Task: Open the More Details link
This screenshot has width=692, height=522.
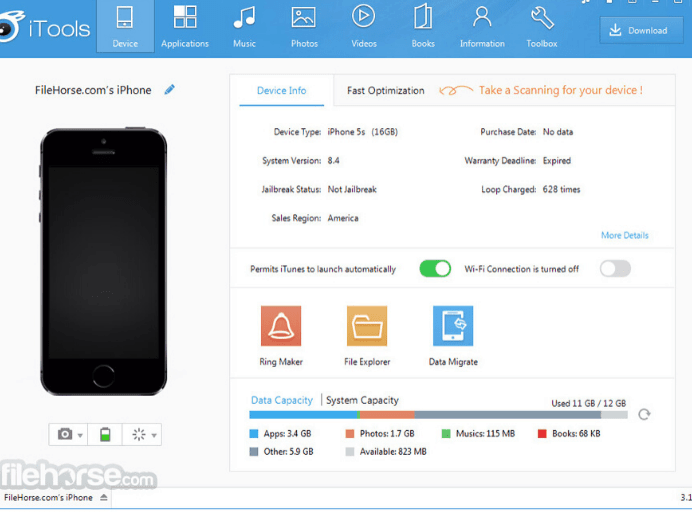Action: point(624,235)
